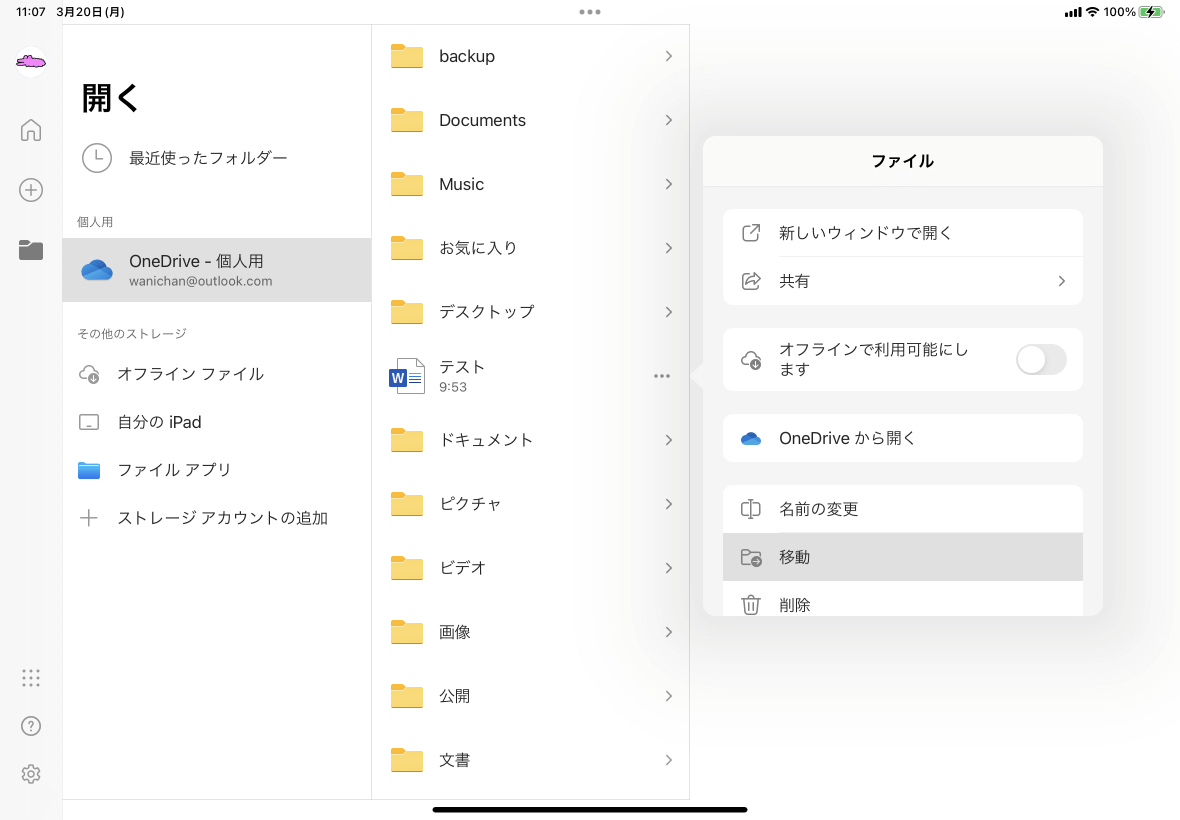
Task: Tap the profile avatar picture
Action: [x=31, y=62]
